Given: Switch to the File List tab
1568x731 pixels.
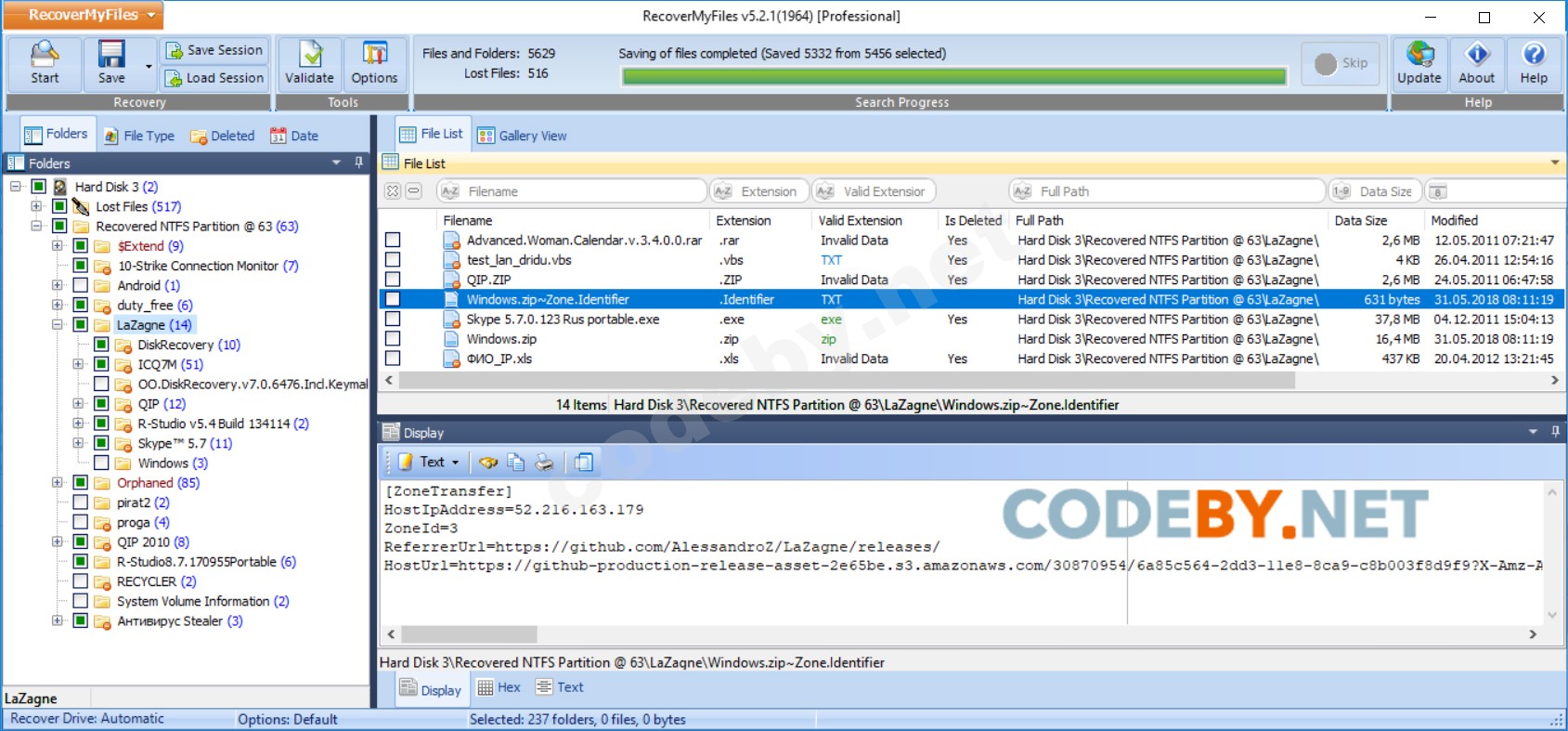Looking at the screenshot, I should tap(433, 135).
